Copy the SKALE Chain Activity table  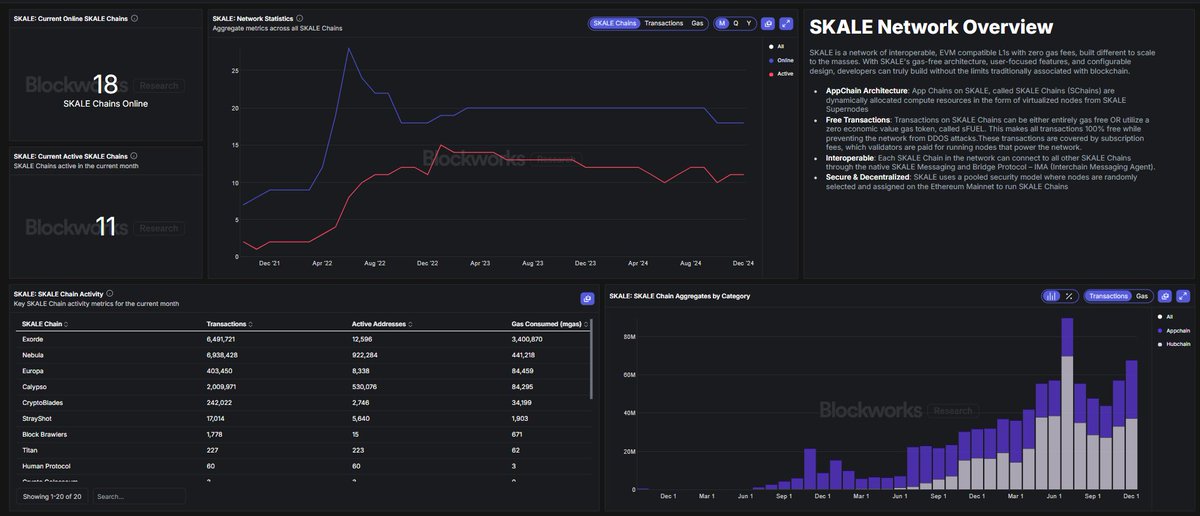click(587, 298)
